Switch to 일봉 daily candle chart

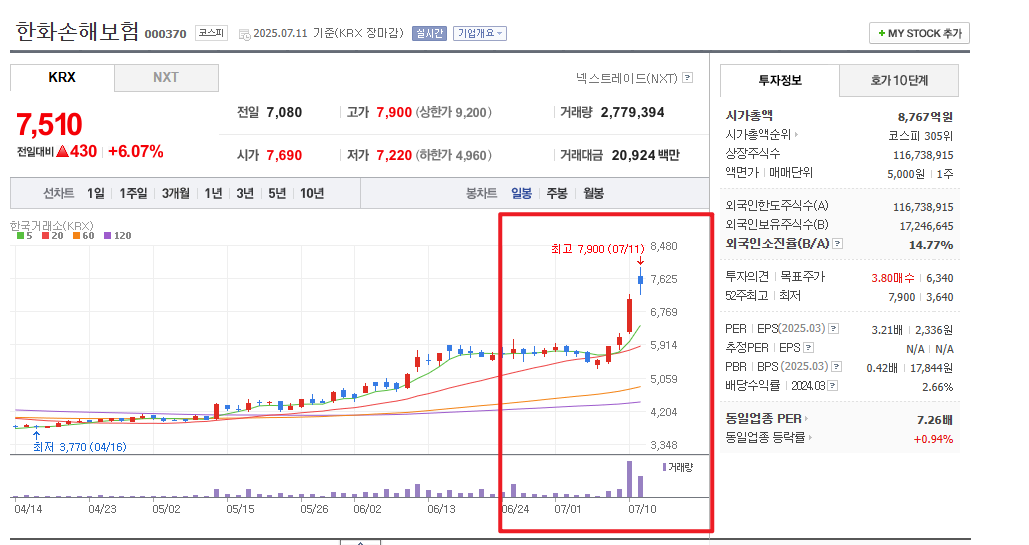(x=522, y=193)
